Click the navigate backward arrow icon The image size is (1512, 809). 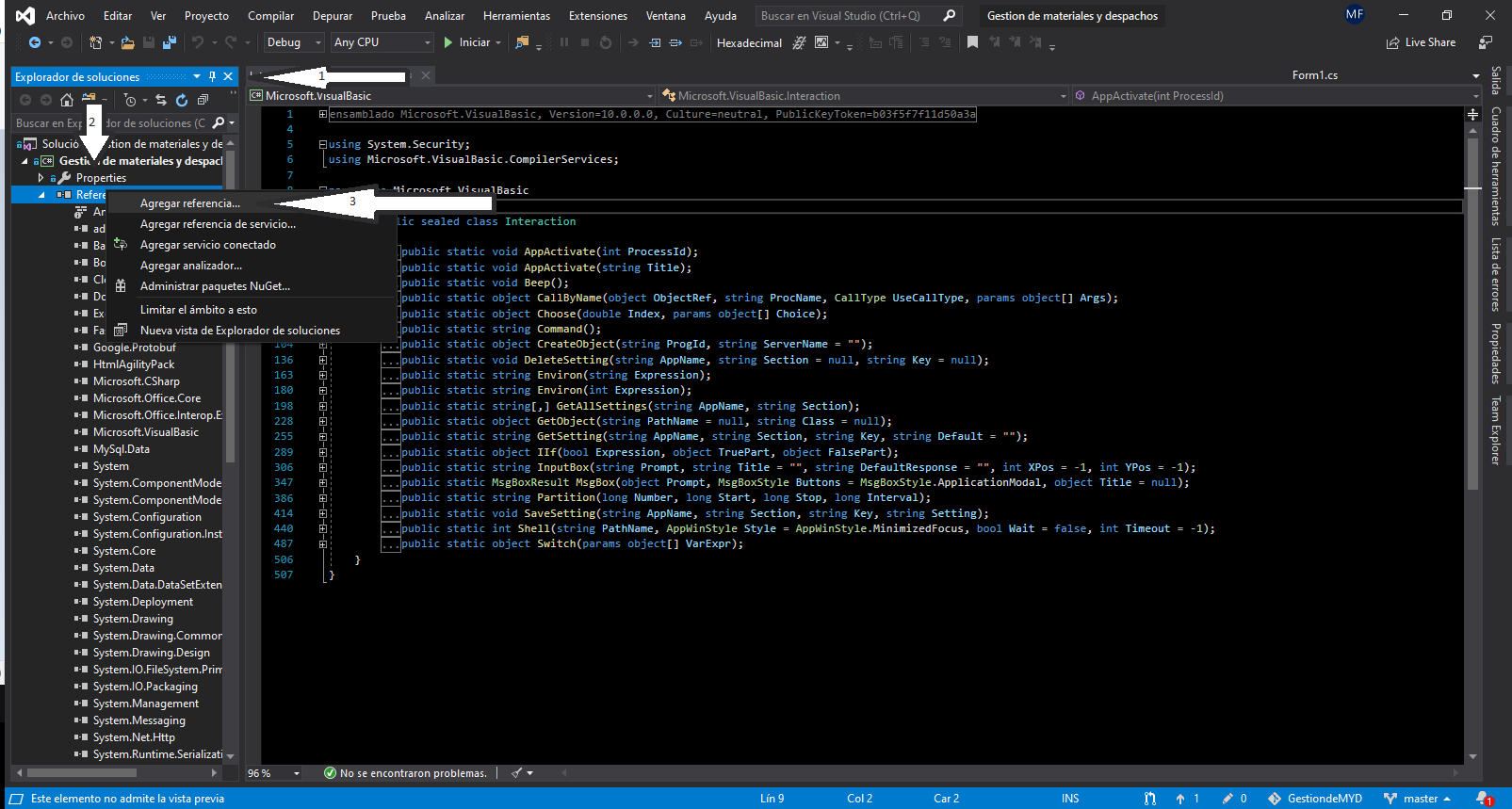click(35, 42)
